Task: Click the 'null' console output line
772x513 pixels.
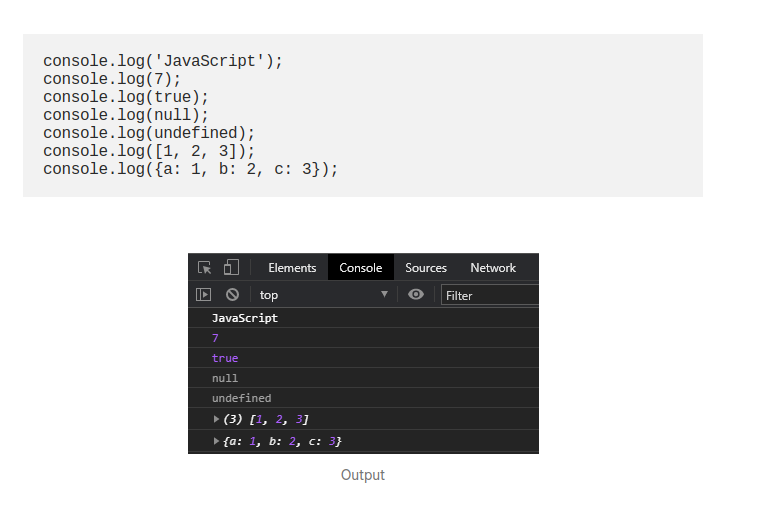Action: 225,378
